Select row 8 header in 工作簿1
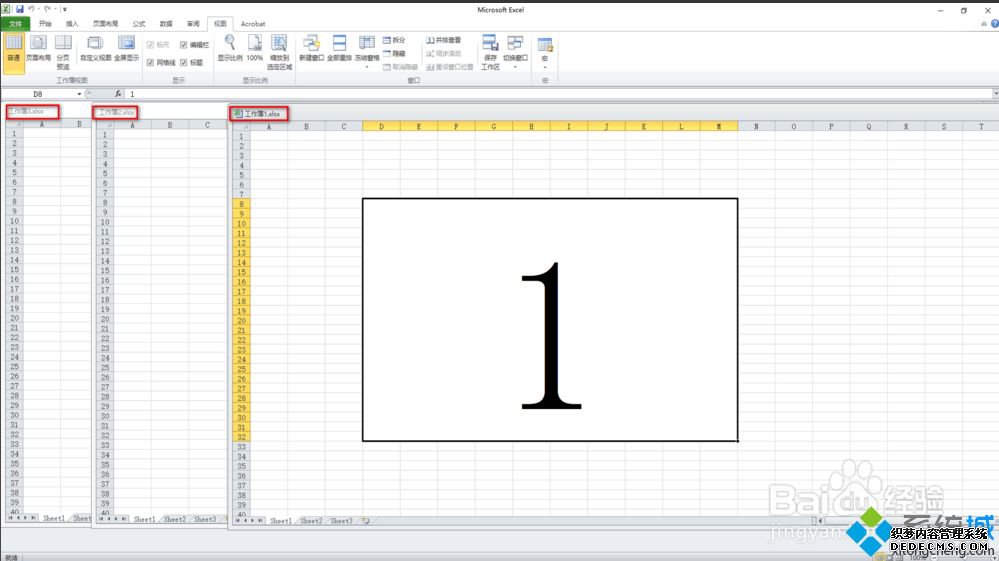This screenshot has width=999, height=561. pos(241,204)
